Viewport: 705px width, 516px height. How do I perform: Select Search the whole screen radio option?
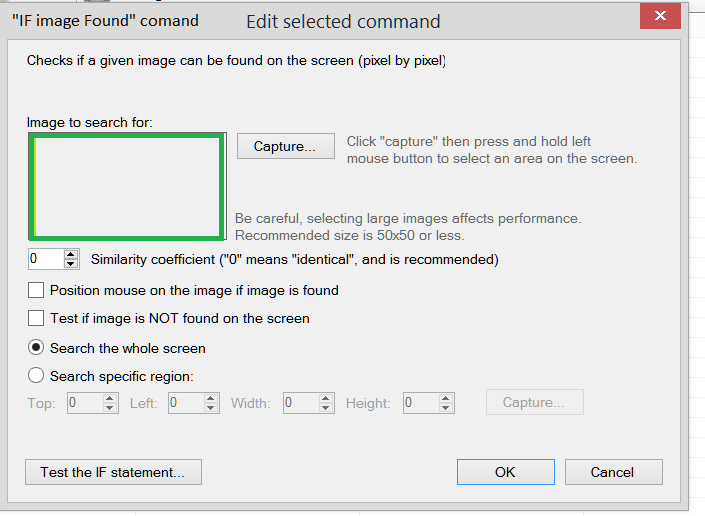tap(36, 348)
